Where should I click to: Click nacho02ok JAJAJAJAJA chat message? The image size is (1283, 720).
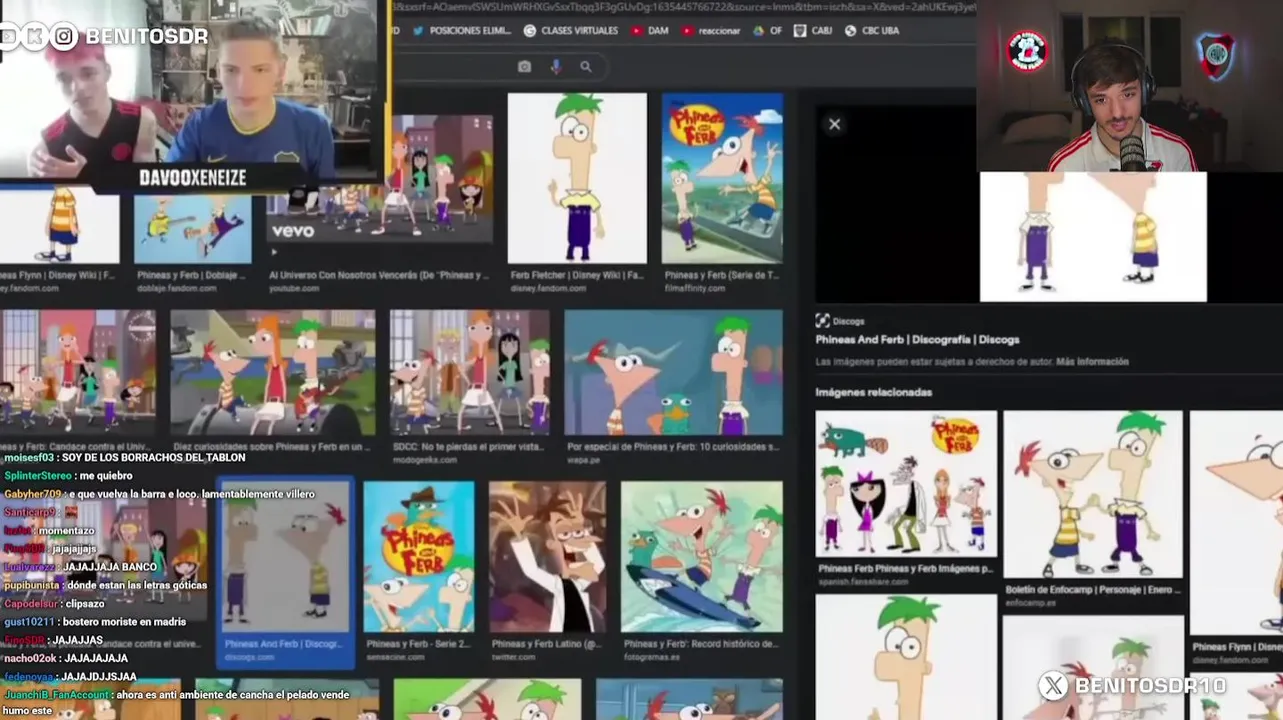pyautogui.click(x=66, y=658)
